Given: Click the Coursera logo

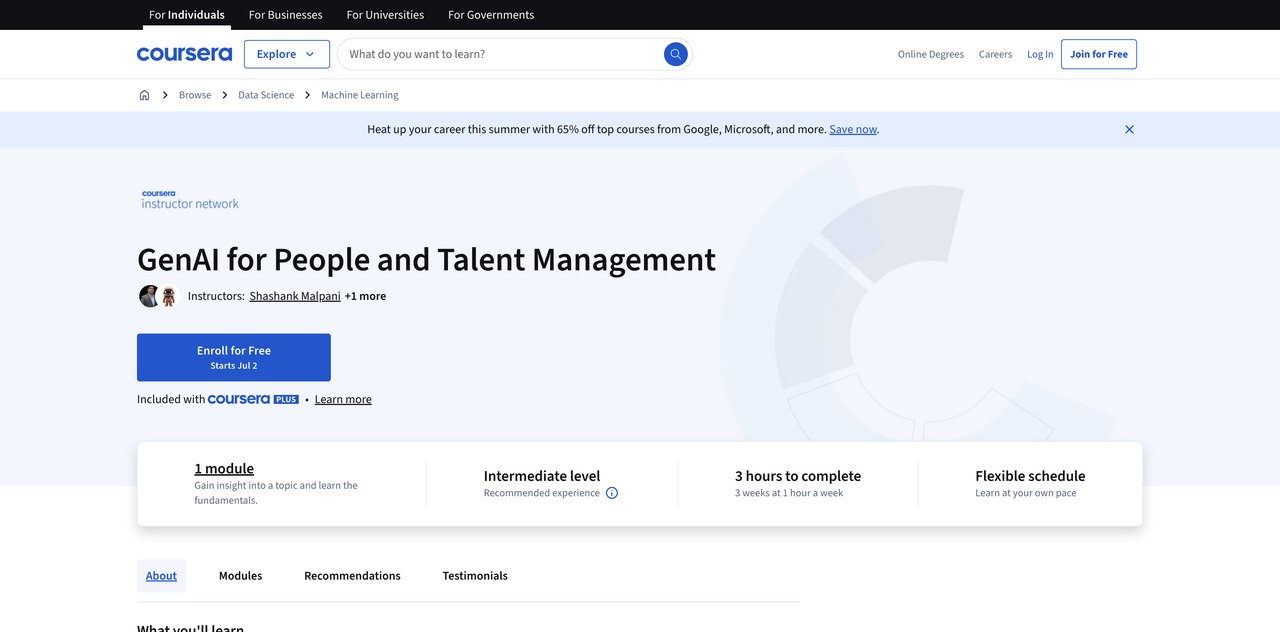Looking at the screenshot, I should pos(184,54).
